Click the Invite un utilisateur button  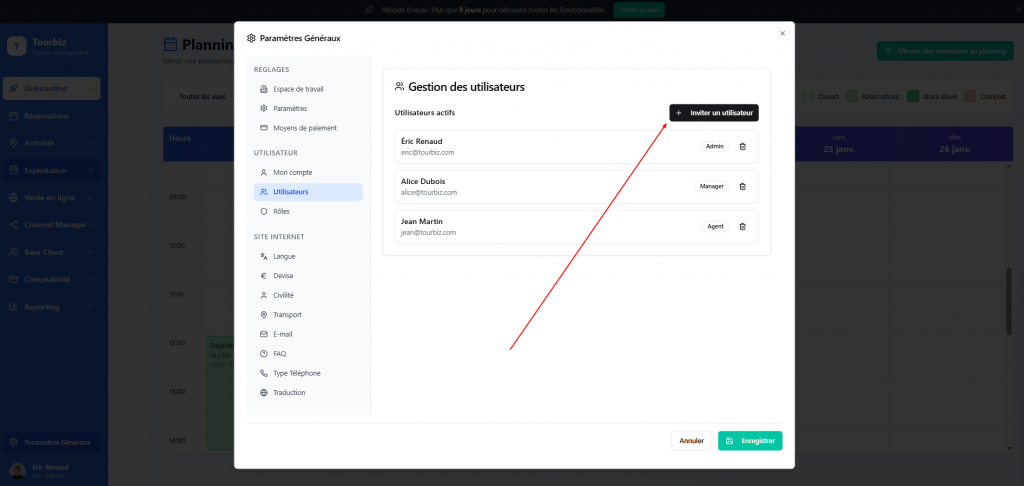713,113
